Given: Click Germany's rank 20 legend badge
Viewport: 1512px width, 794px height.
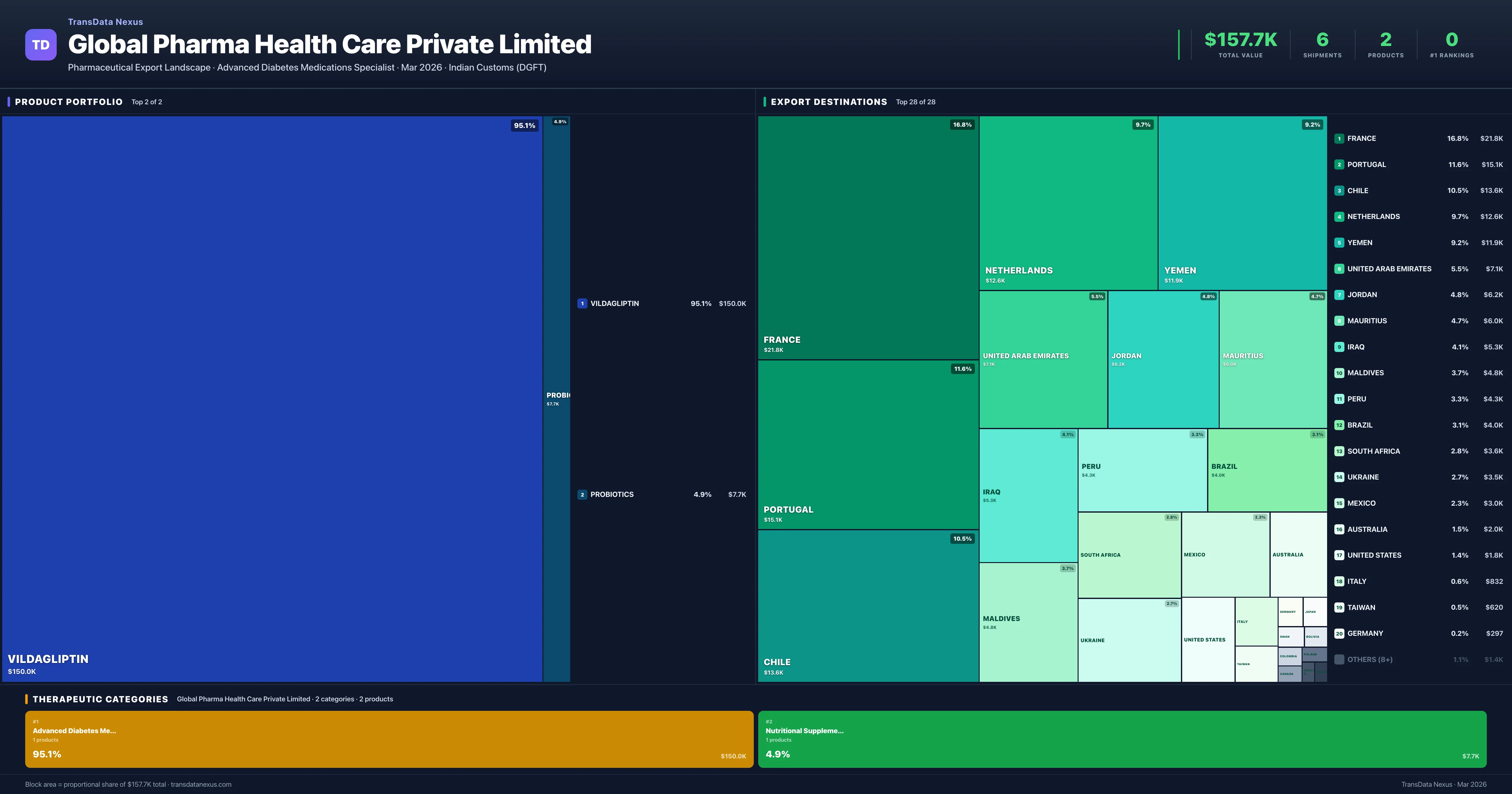Looking at the screenshot, I should (1339, 634).
